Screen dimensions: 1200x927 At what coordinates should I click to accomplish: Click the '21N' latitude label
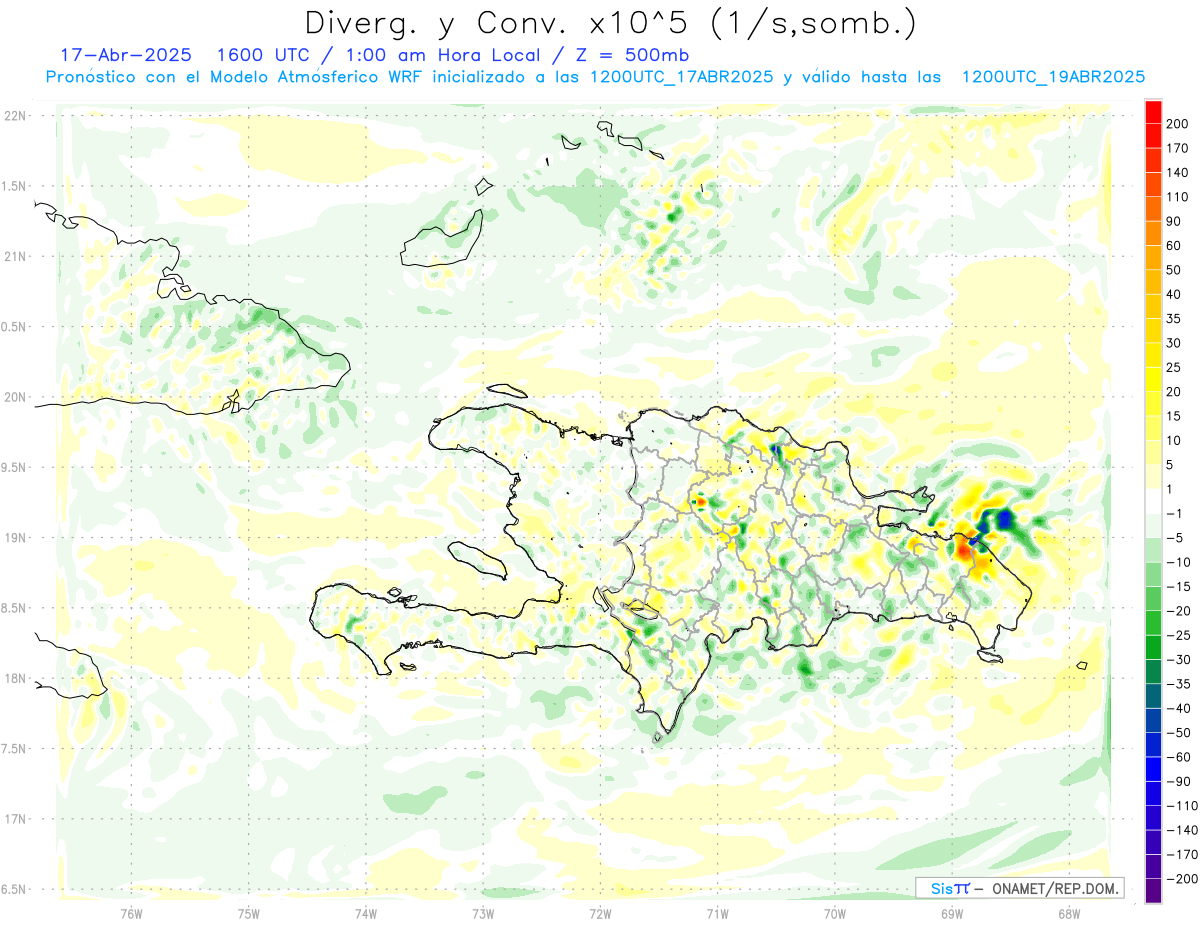(x=14, y=256)
